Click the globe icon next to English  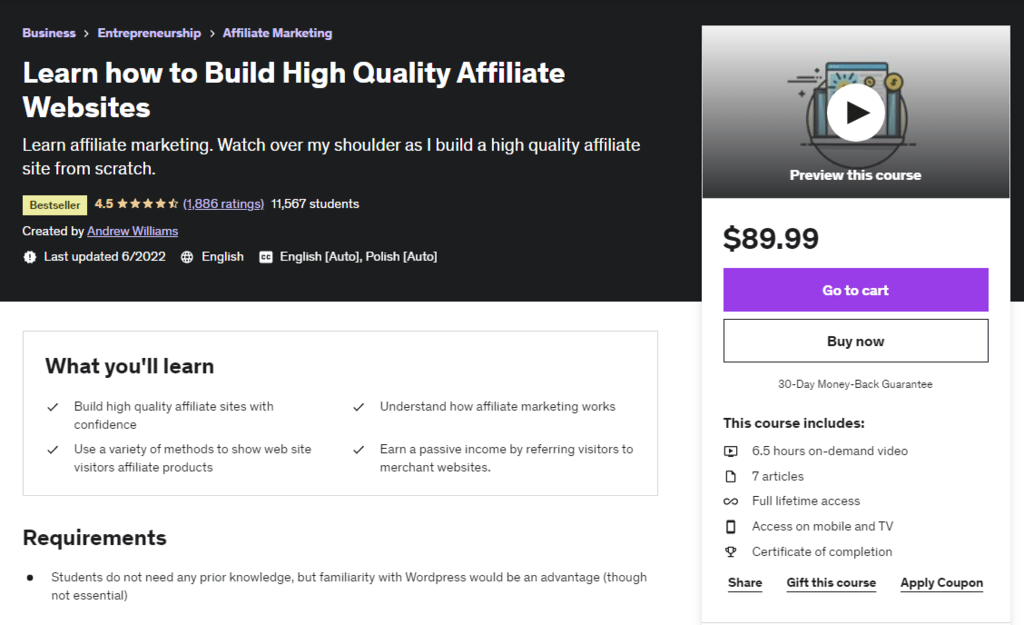(186, 256)
